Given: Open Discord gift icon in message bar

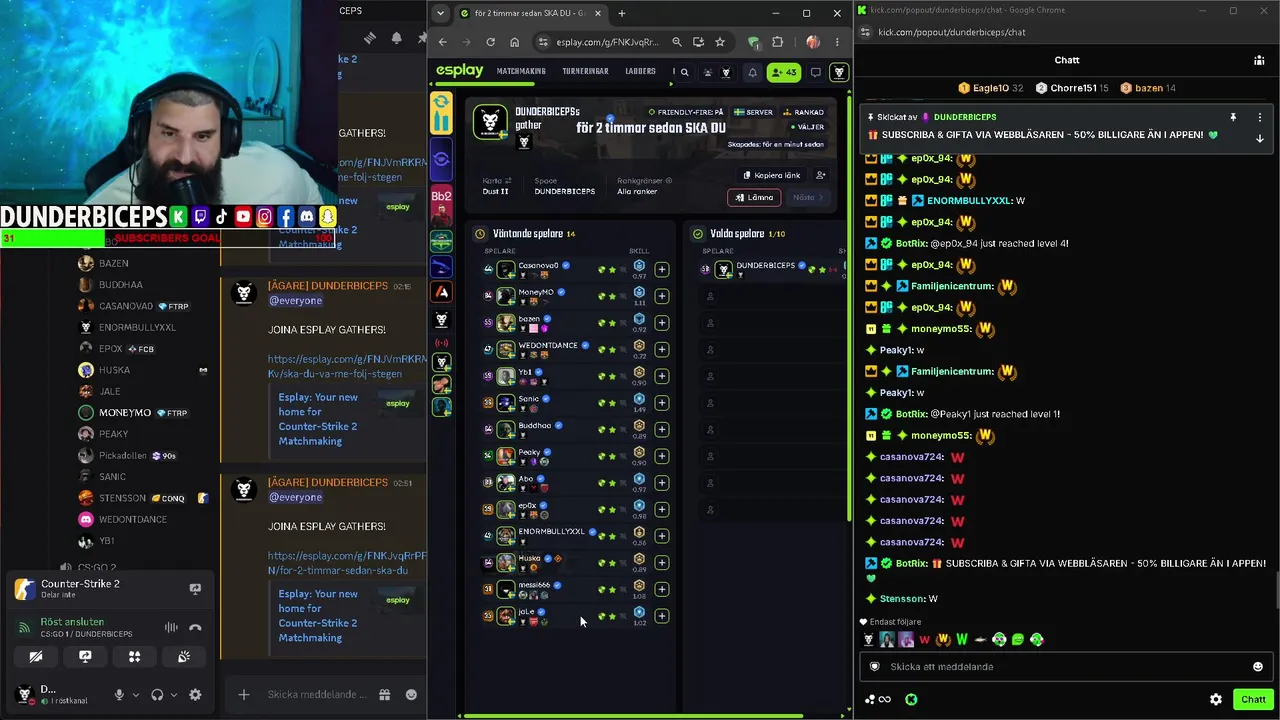Looking at the screenshot, I should pyautogui.click(x=384, y=695).
